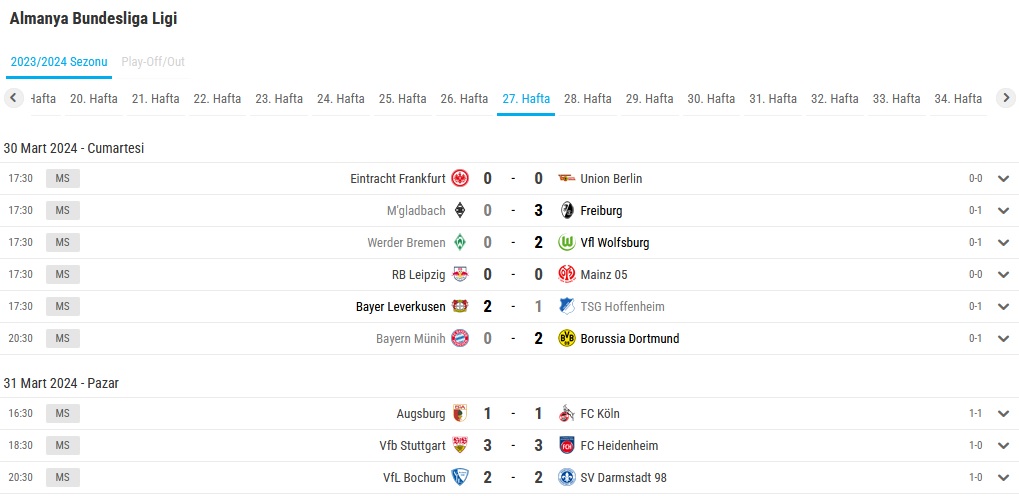Click the Eintracht Frankfurt club logo
Screen dimensions: 1019x496
[460, 178]
